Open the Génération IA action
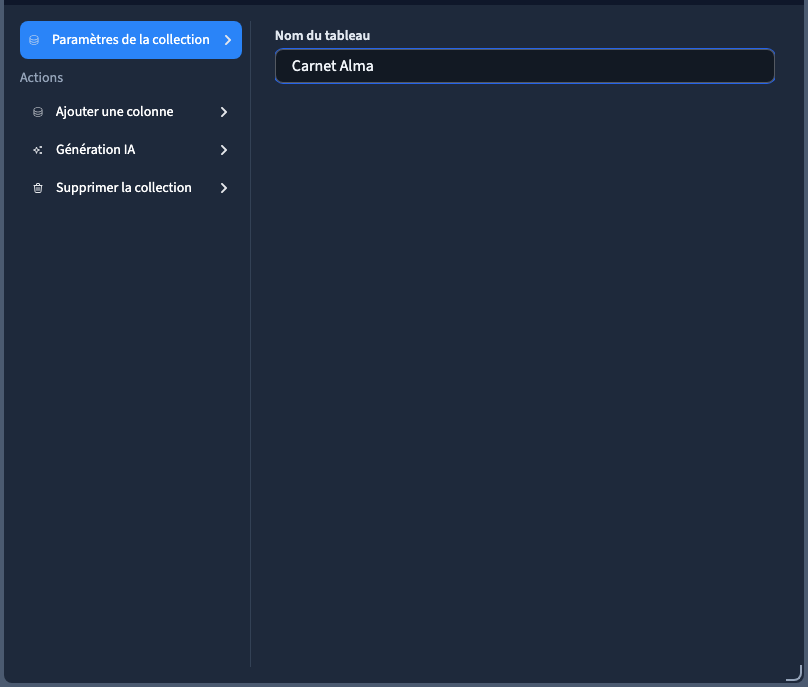 pos(131,150)
